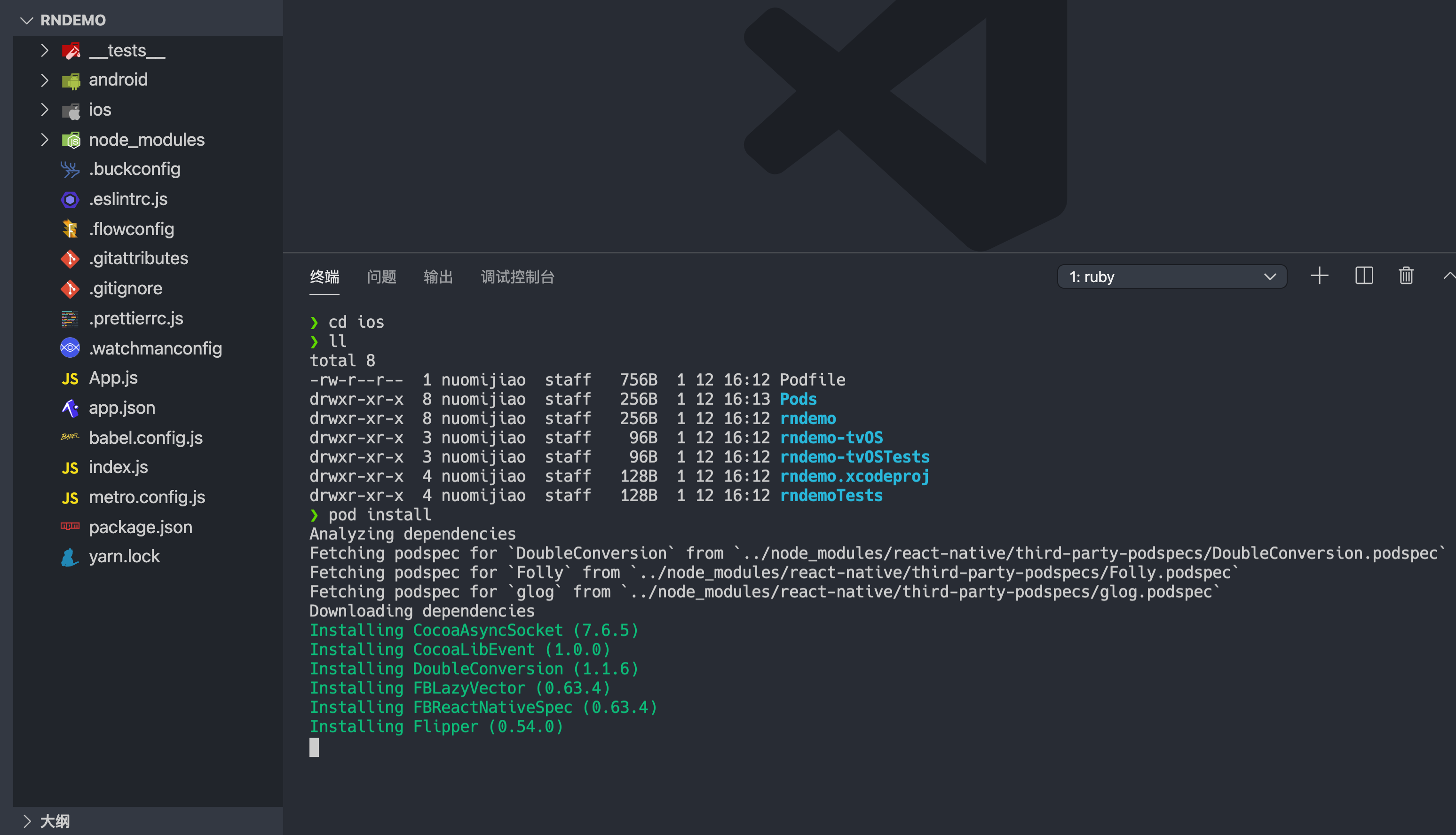Click the JS icon beside metro.config.js
Screen dimensions: 1456x835
pyautogui.click(x=70, y=498)
